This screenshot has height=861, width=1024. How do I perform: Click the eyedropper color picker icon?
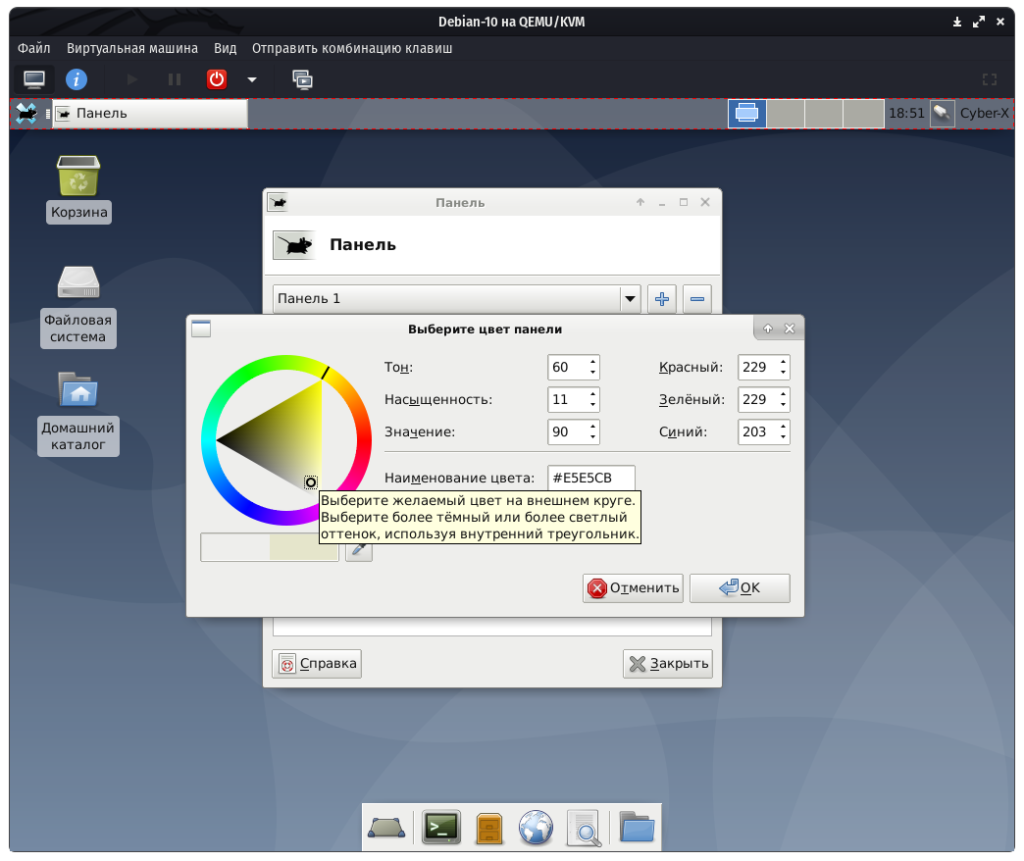coord(358,548)
